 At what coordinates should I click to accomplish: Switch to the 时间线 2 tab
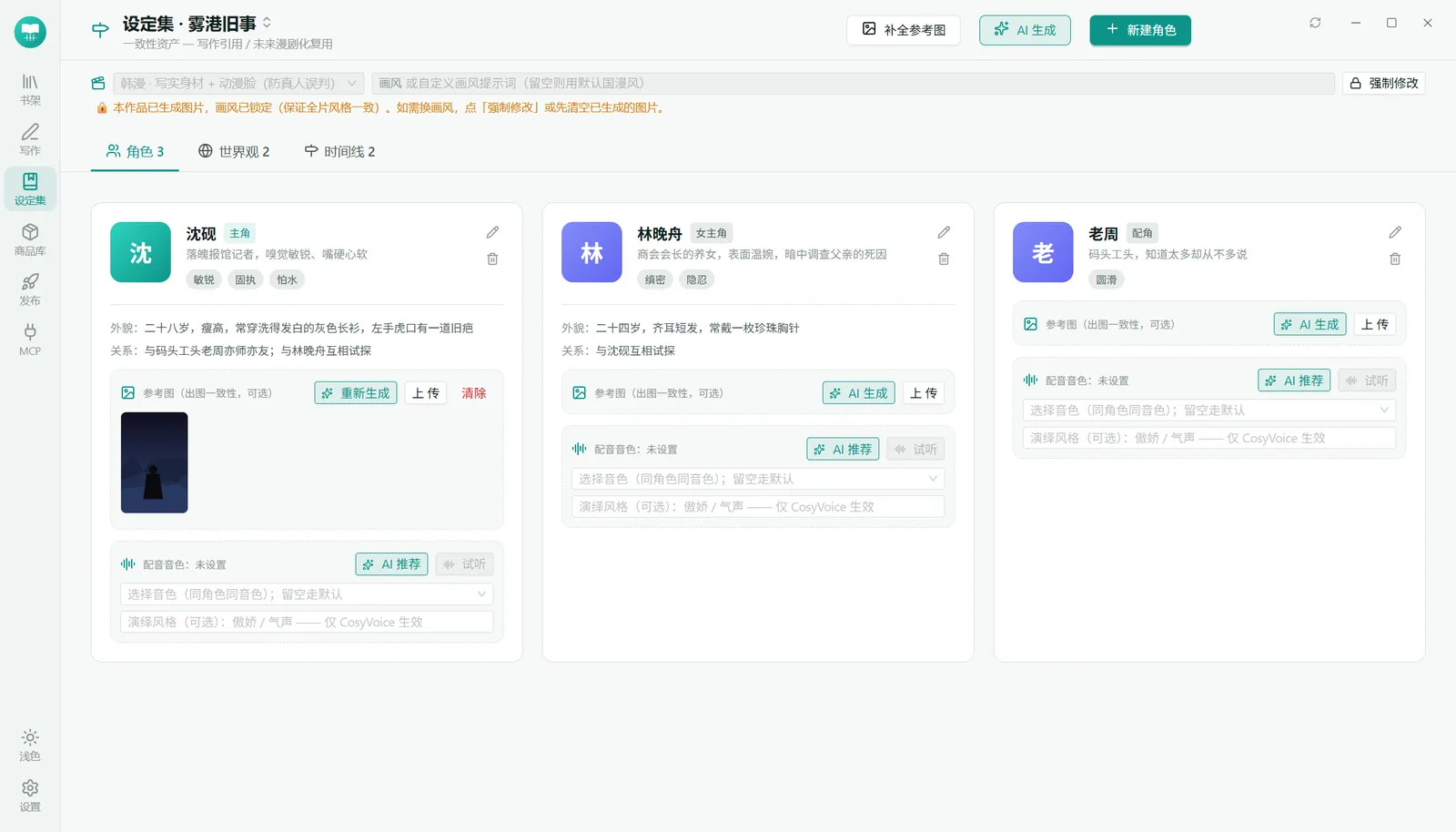pos(339,151)
